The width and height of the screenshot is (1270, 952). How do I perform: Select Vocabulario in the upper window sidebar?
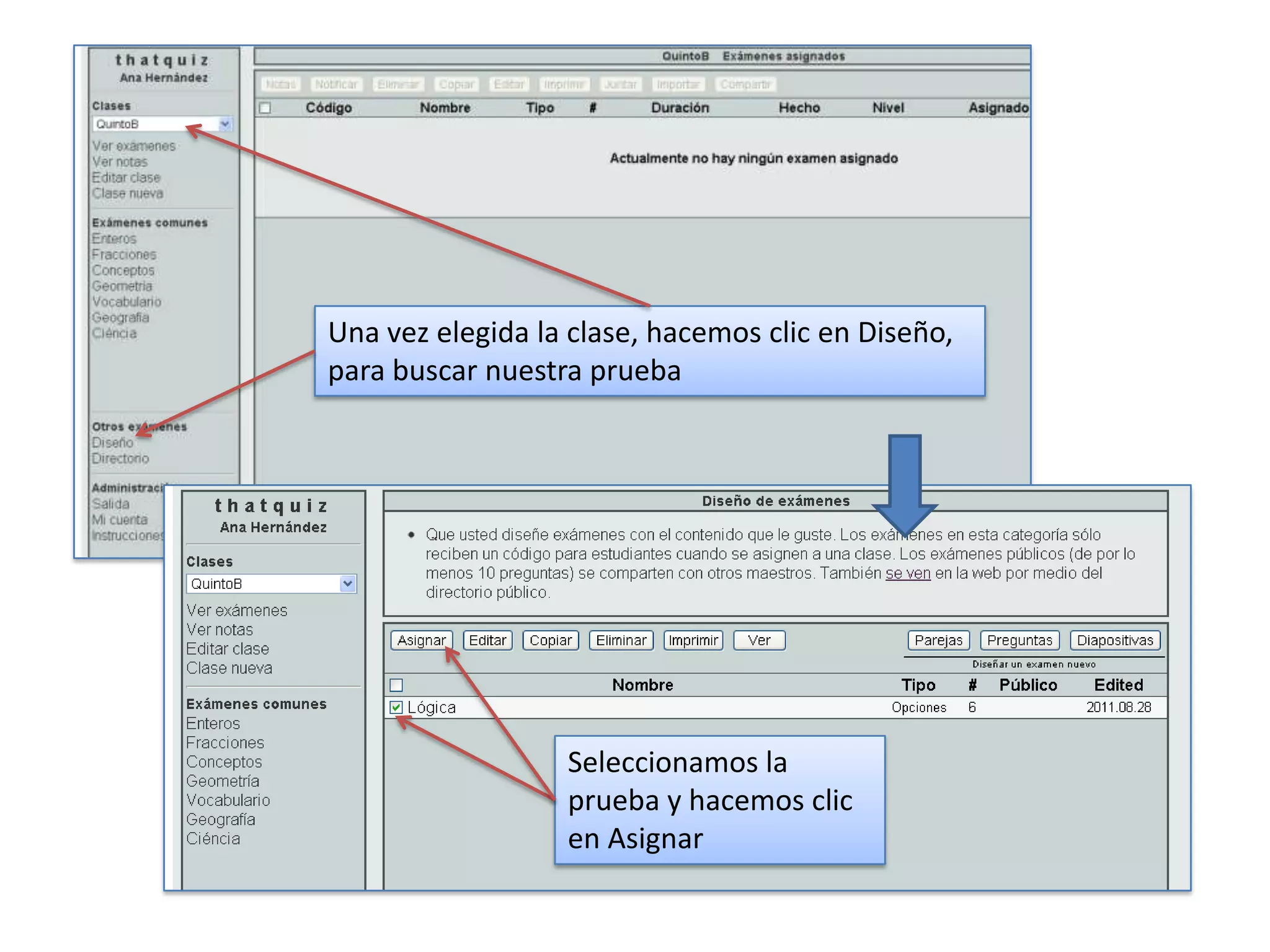point(127,302)
